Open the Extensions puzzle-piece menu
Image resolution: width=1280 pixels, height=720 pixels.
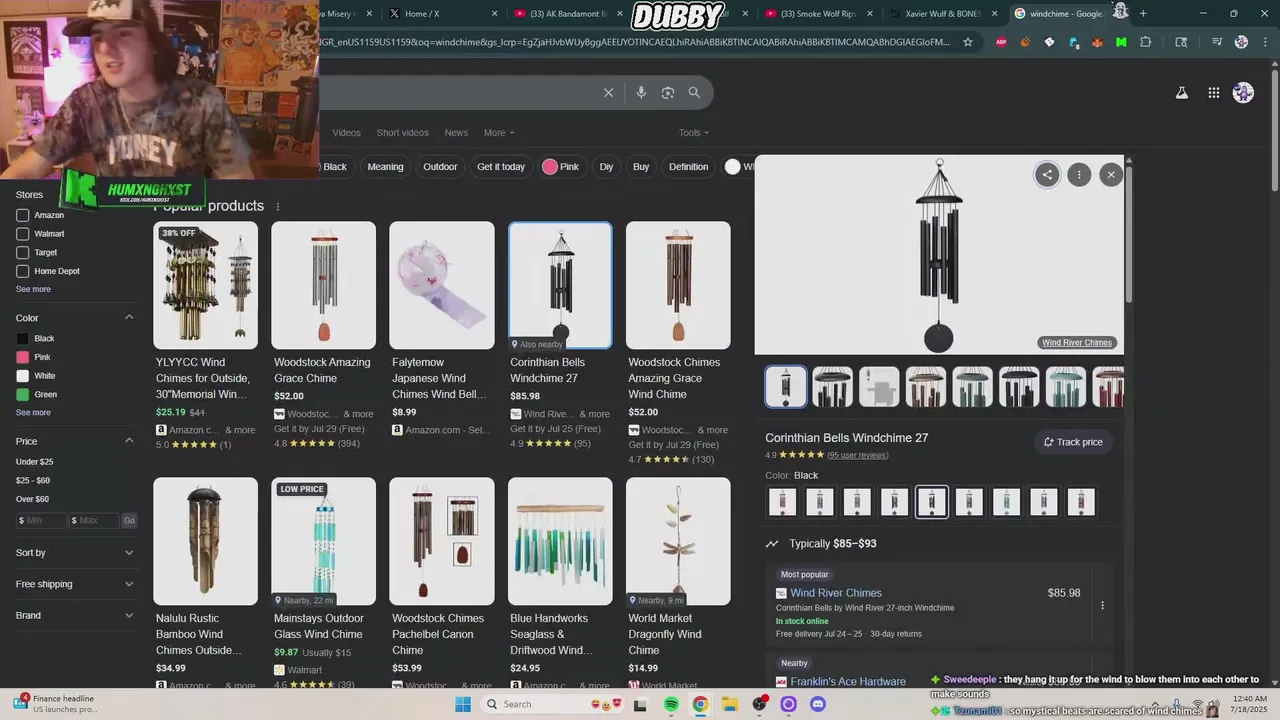pos(1146,42)
